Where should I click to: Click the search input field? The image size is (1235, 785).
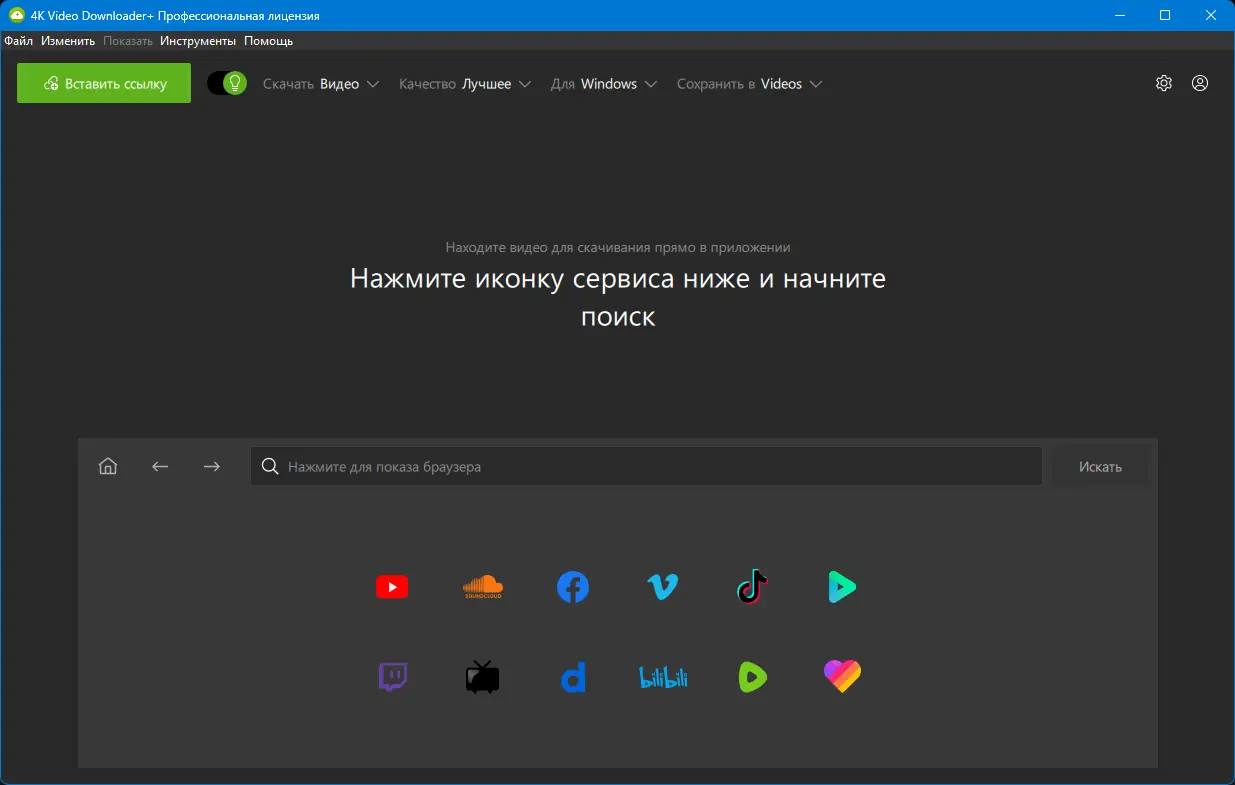pos(645,466)
